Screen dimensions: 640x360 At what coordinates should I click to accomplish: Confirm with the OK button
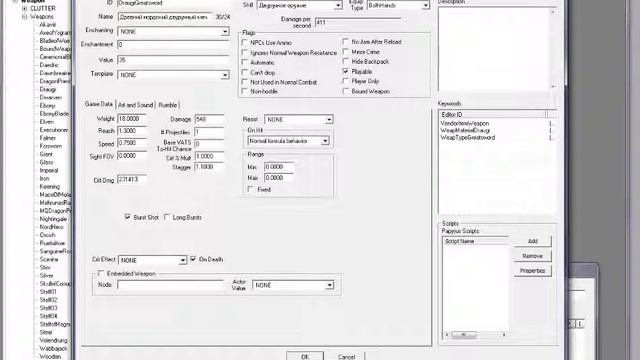[305, 356]
